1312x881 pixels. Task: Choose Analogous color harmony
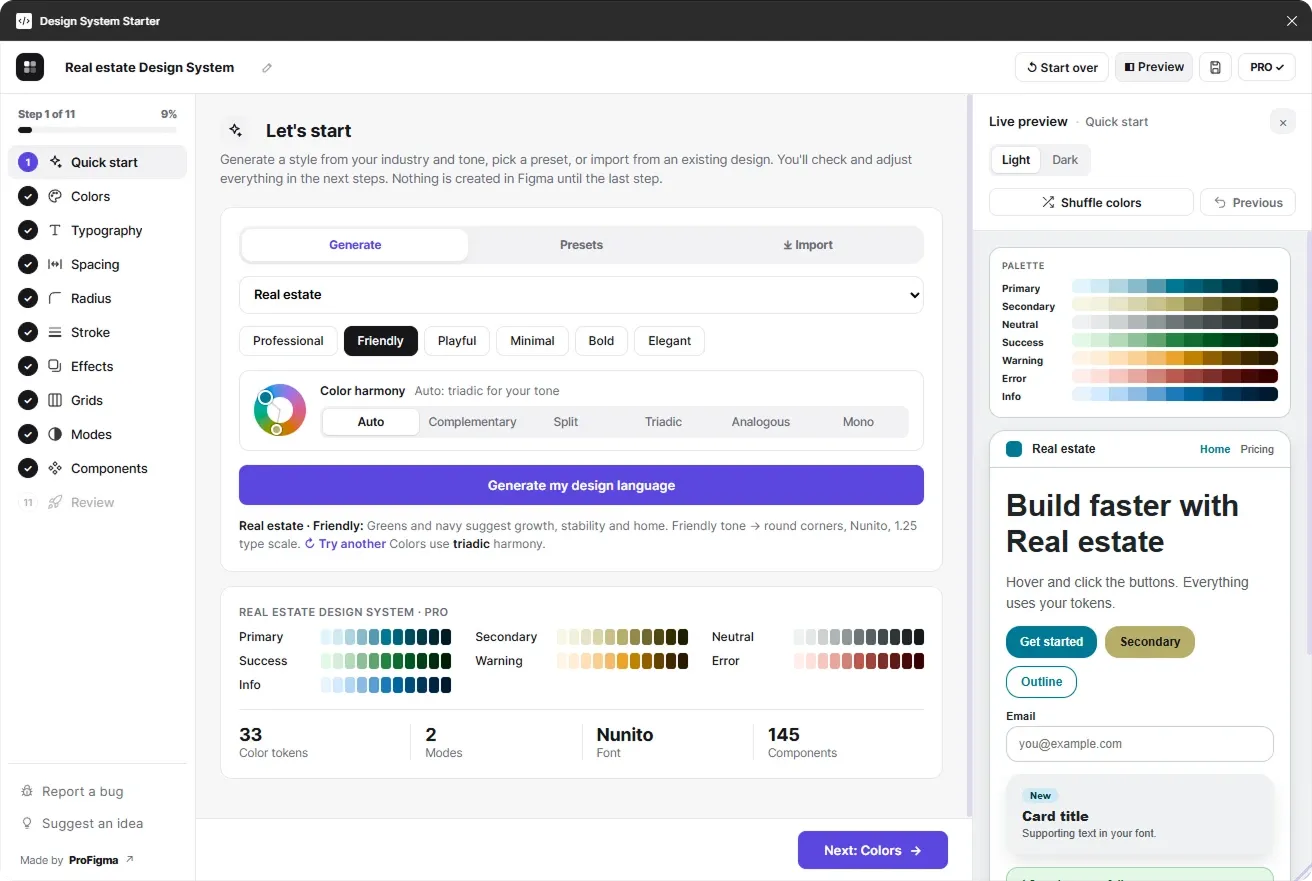pyautogui.click(x=761, y=422)
